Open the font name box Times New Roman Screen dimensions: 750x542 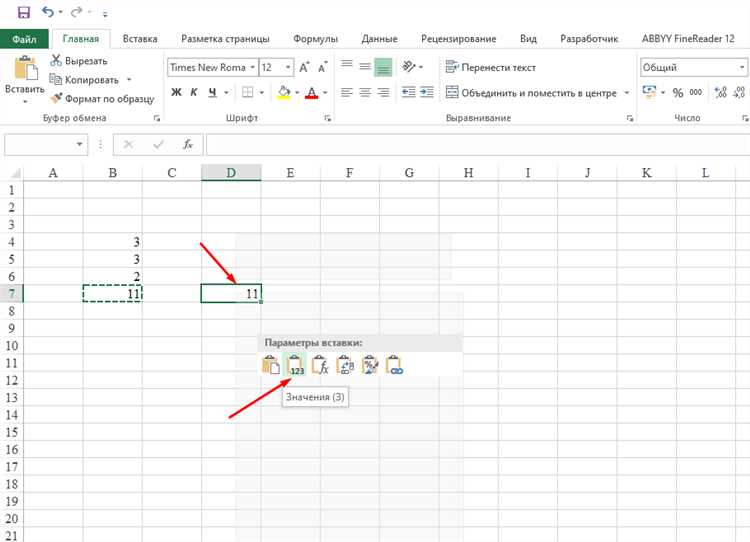pos(212,67)
